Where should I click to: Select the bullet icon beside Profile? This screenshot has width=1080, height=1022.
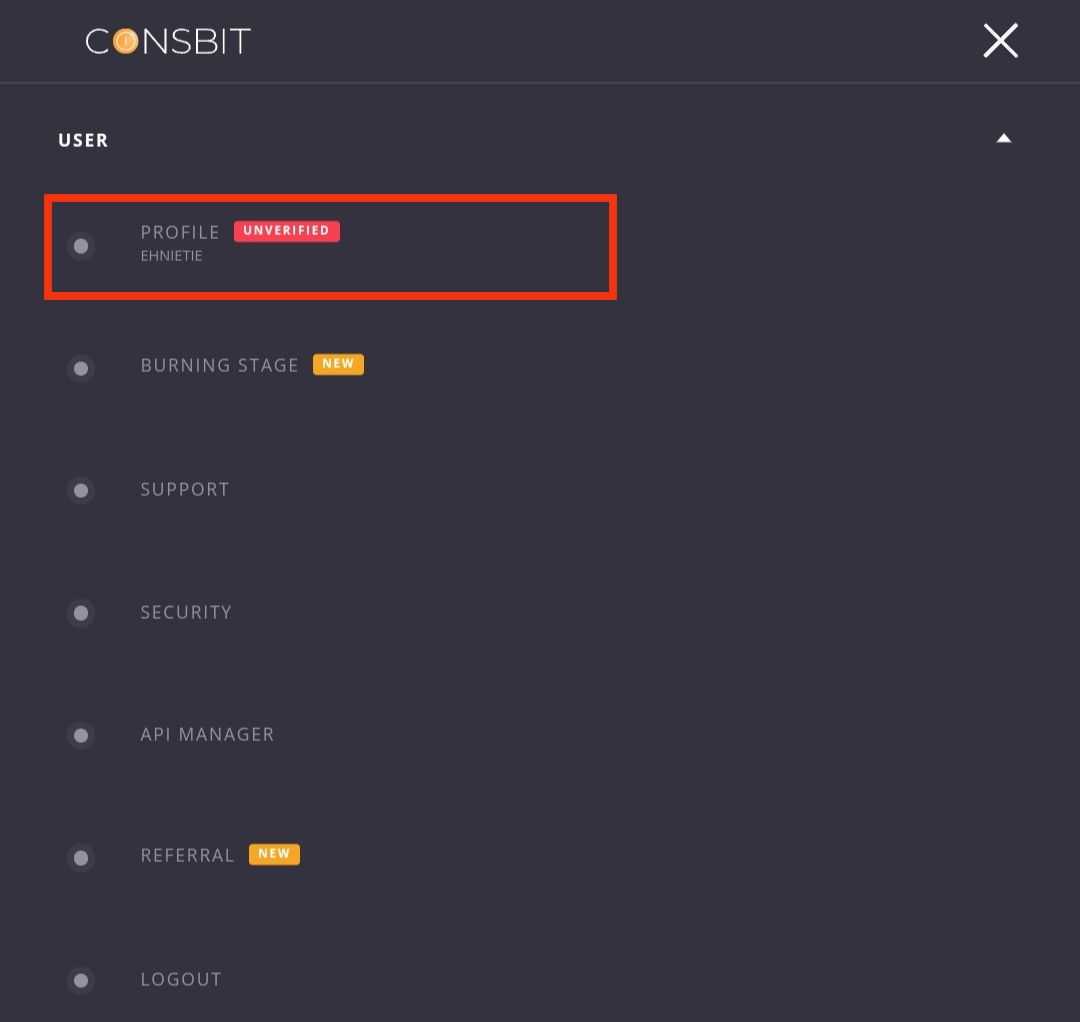click(x=81, y=246)
